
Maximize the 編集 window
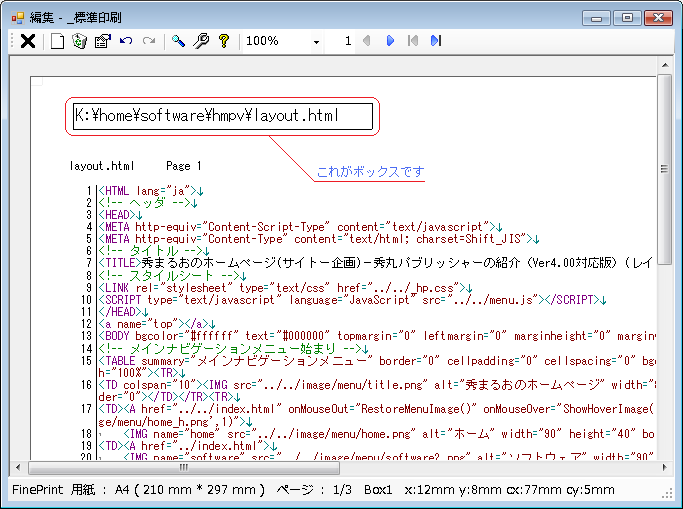(628, 17)
